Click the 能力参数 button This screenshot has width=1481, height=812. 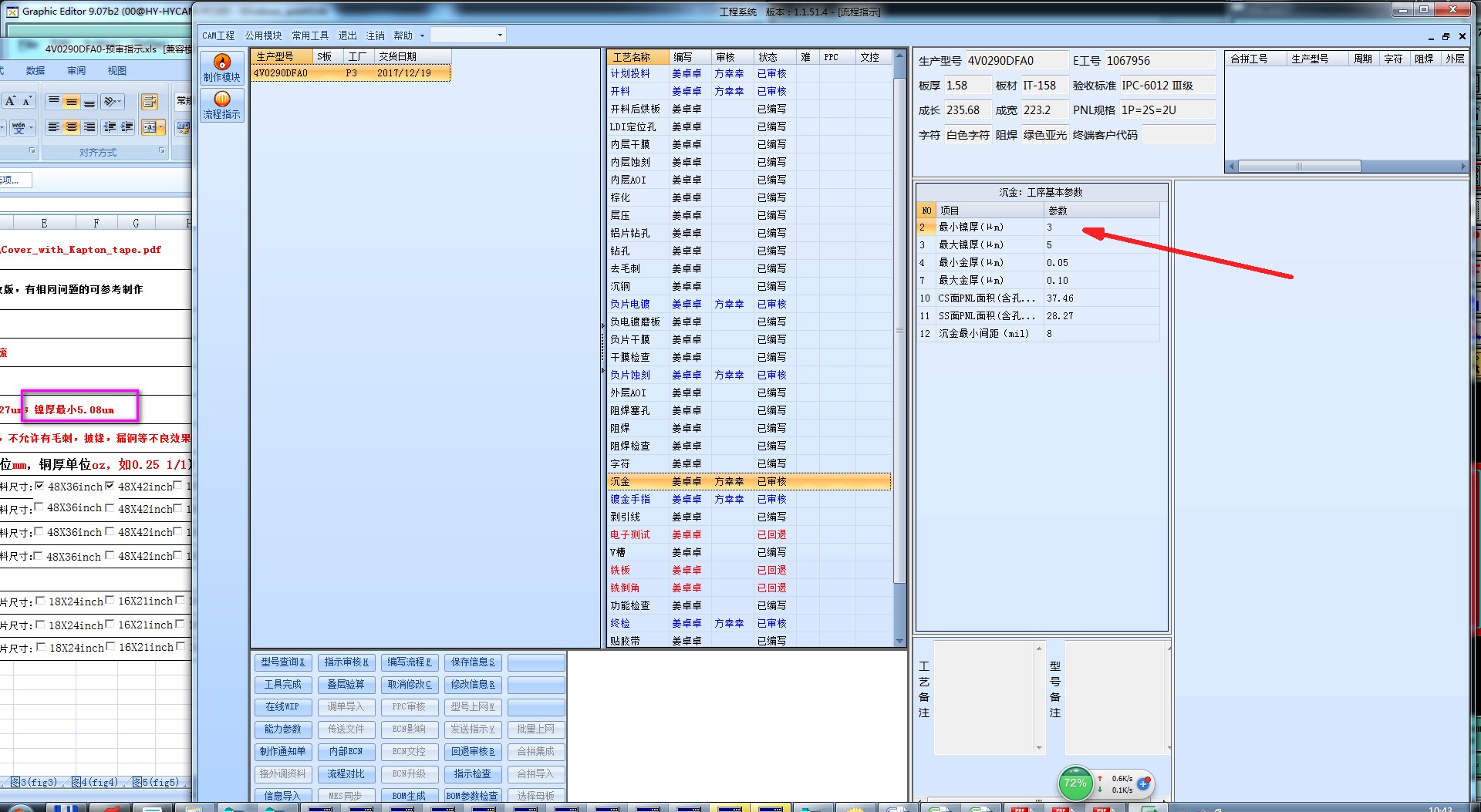pyautogui.click(x=283, y=729)
